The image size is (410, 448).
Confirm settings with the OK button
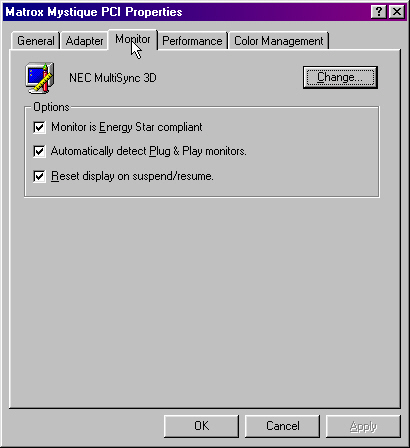(x=201, y=426)
